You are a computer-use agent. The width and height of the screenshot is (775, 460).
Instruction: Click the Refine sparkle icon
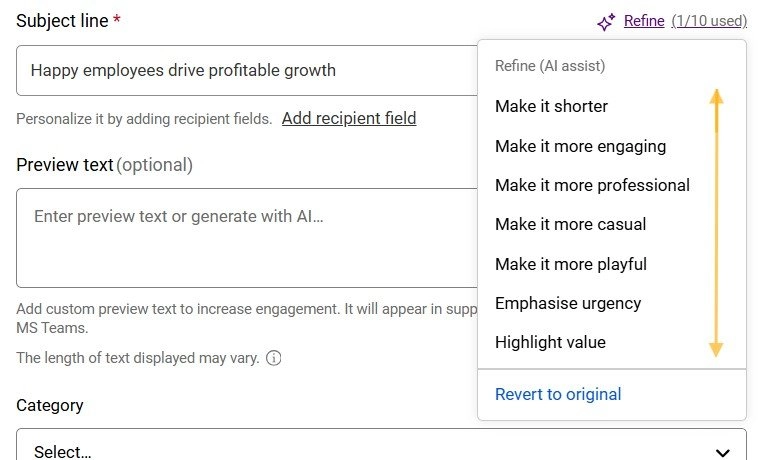tap(606, 21)
